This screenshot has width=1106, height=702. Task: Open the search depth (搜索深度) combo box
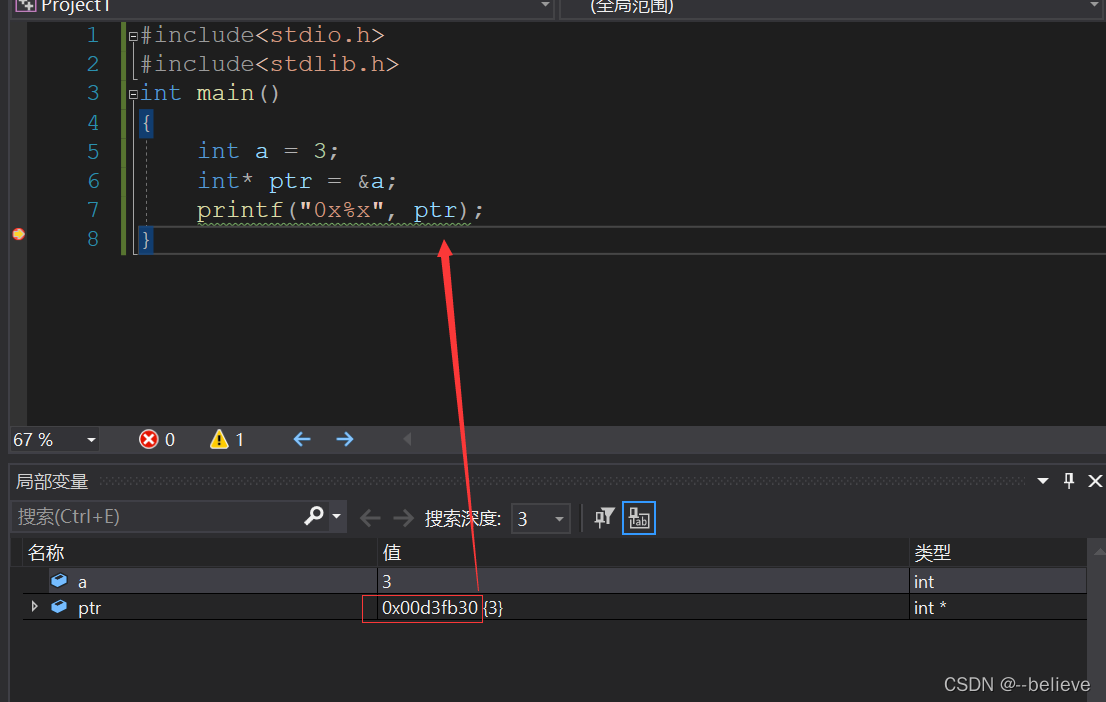[540, 519]
